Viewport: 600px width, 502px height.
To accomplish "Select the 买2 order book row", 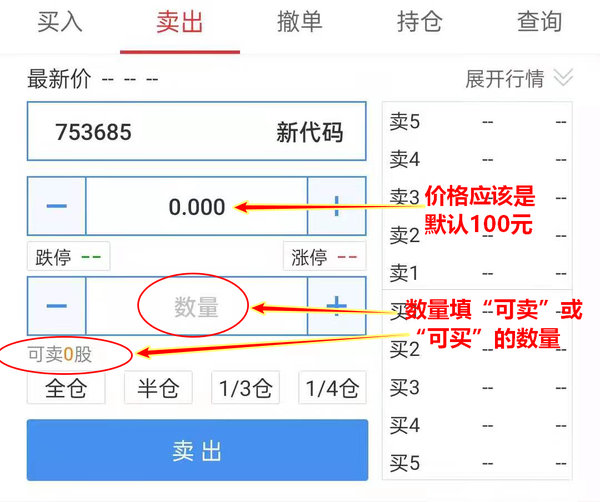I will click(x=477, y=349).
